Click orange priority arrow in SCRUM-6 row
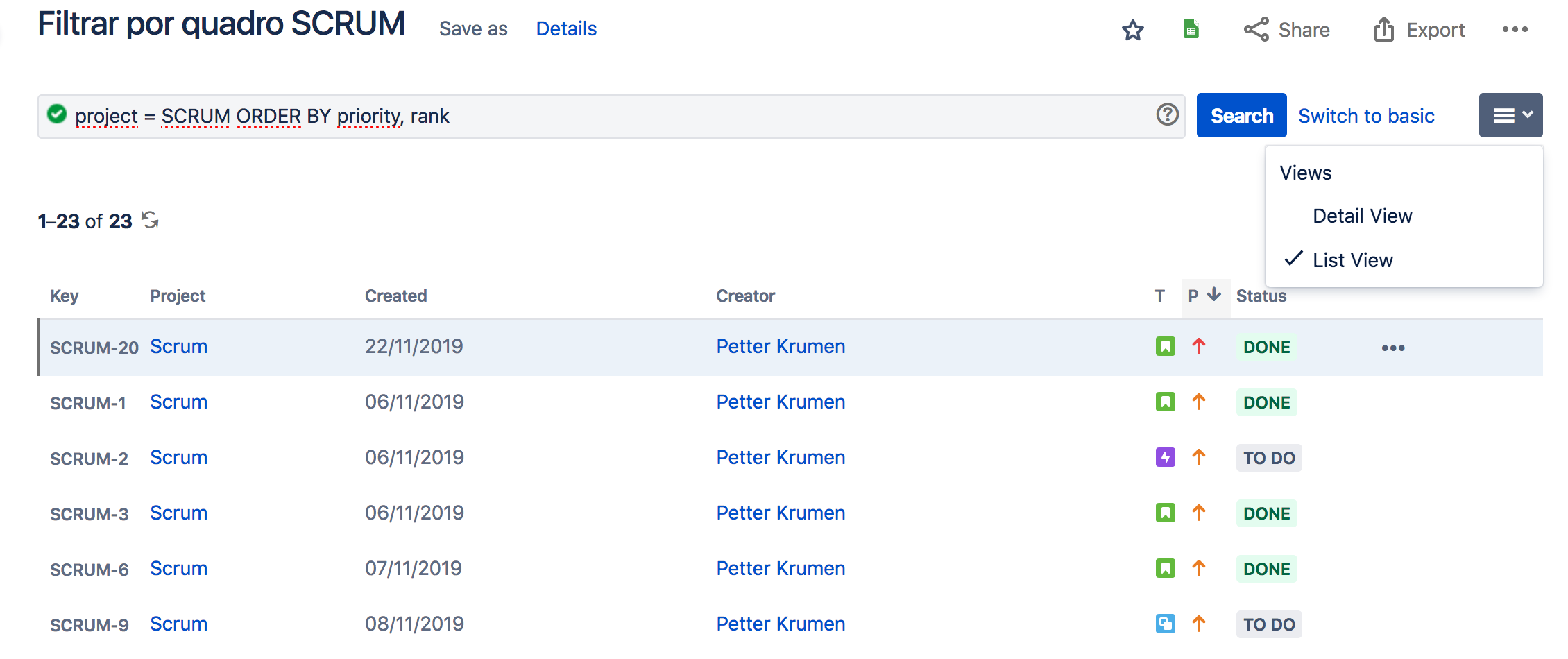Screen dimensions: 1568x659 (x=1199, y=567)
